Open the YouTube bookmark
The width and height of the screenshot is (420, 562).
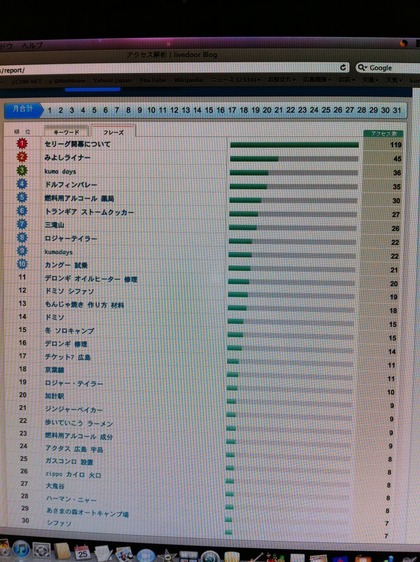(x=153, y=80)
